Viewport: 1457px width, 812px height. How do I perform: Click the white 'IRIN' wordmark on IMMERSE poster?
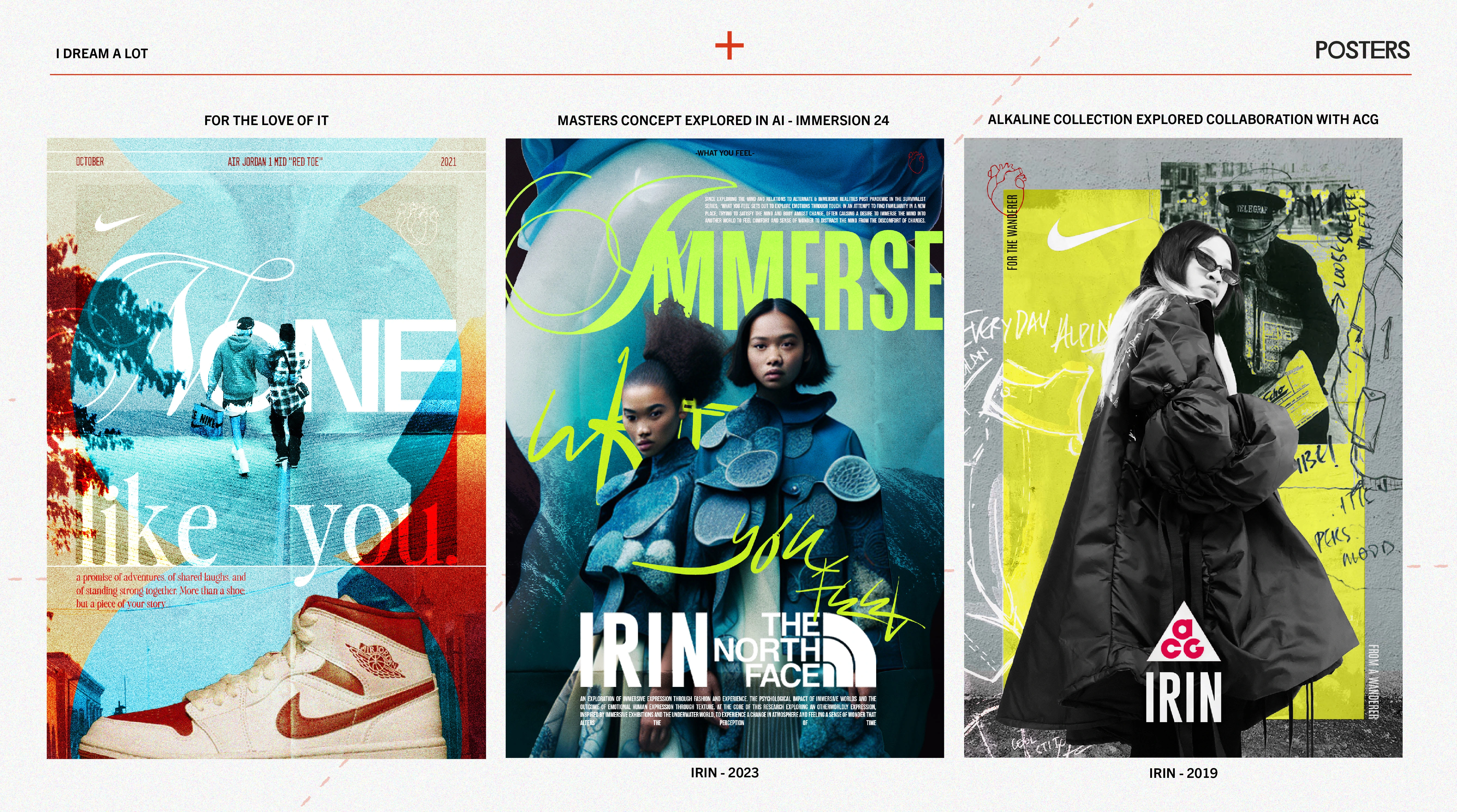point(644,650)
